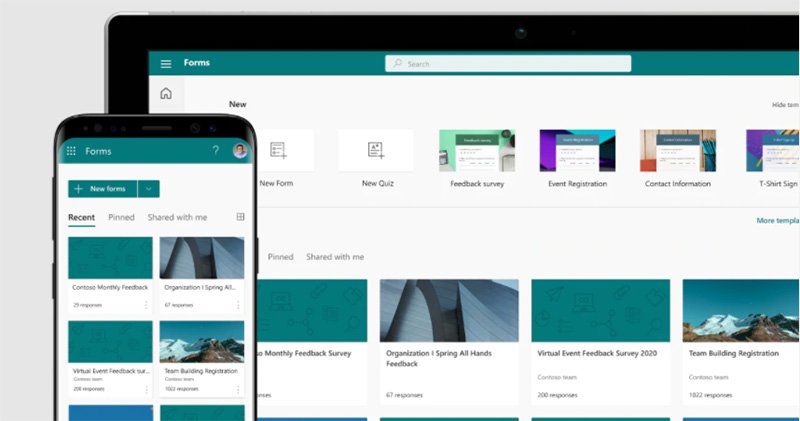This screenshot has height=421, width=800.
Task: Open the hamburger menu on the tablet
Action: pyautogui.click(x=166, y=64)
